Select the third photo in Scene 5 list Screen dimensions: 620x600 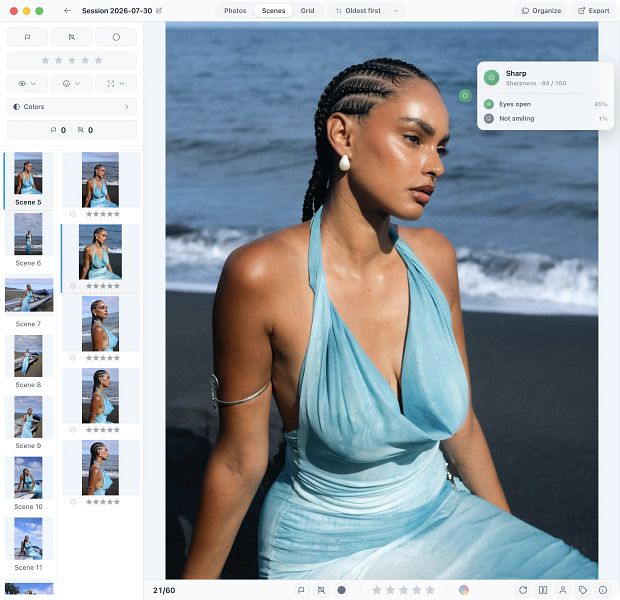[100, 324]
